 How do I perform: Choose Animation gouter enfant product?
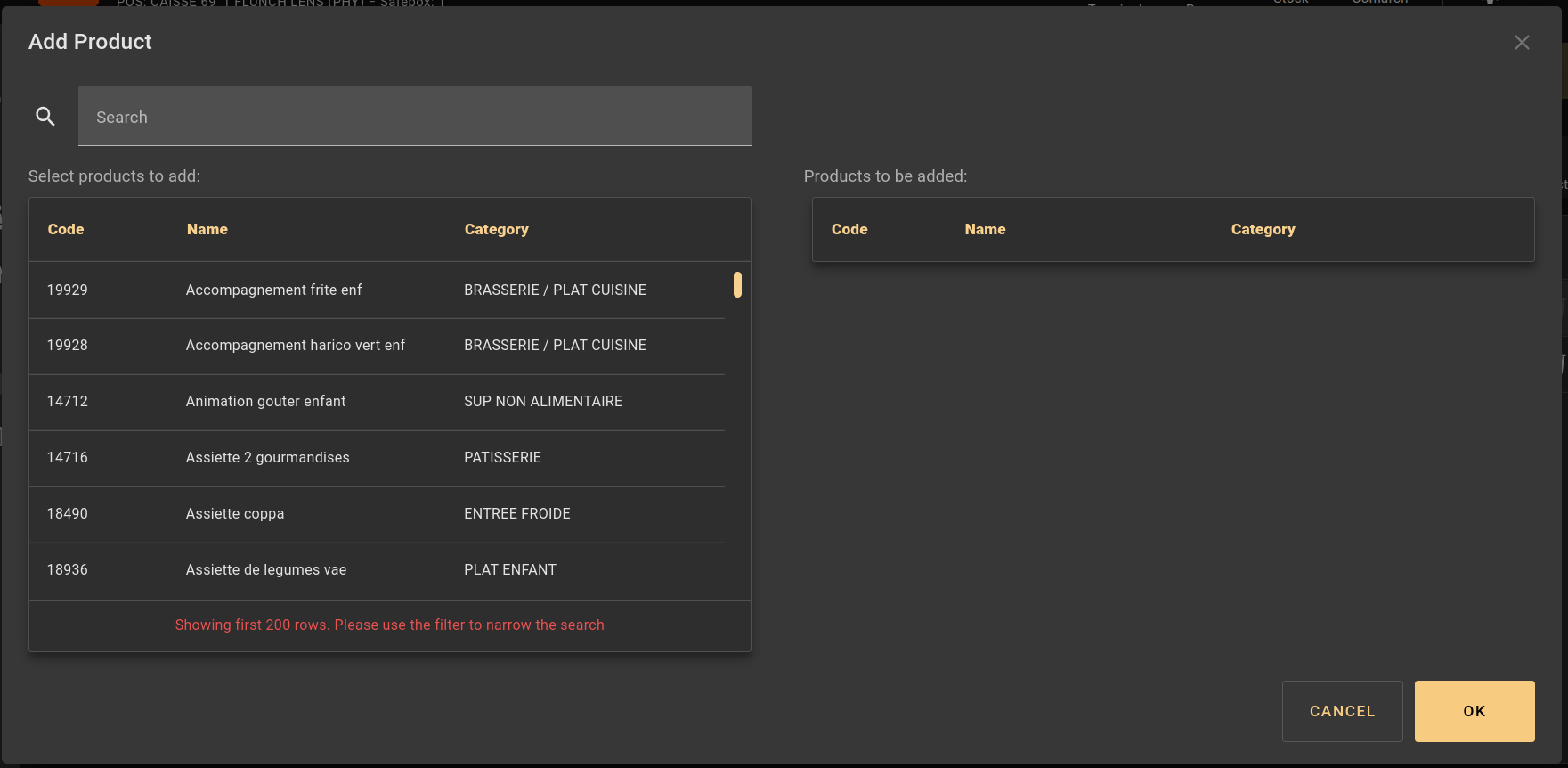(265, 402)
